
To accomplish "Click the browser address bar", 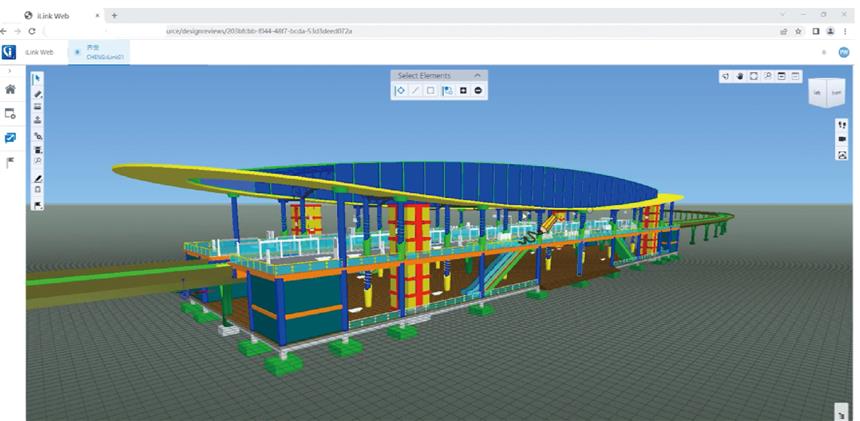I will [x=400, y=31].
